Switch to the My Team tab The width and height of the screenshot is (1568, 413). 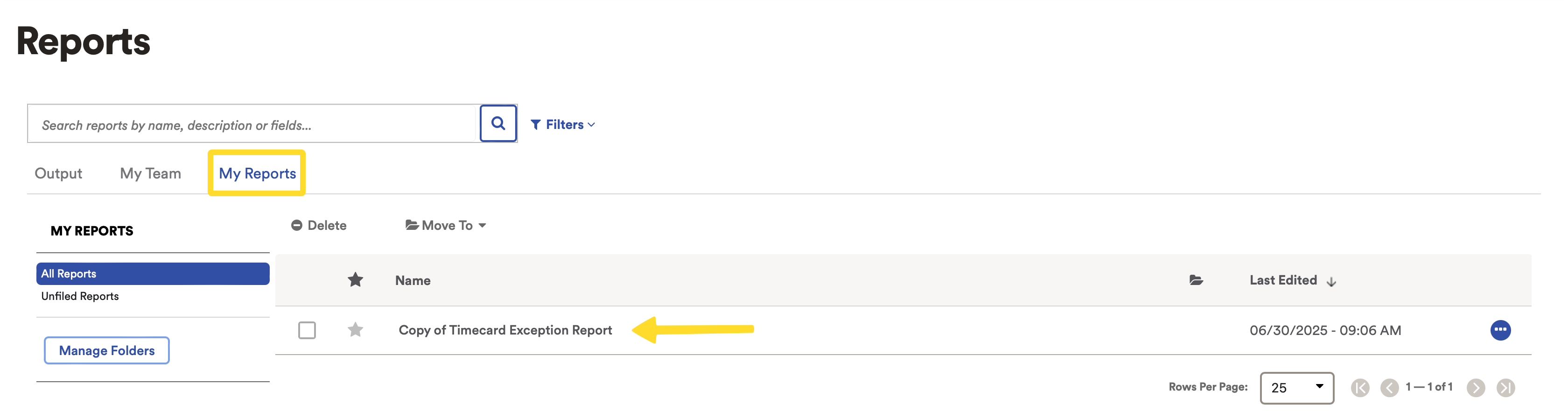click(150, 173)
